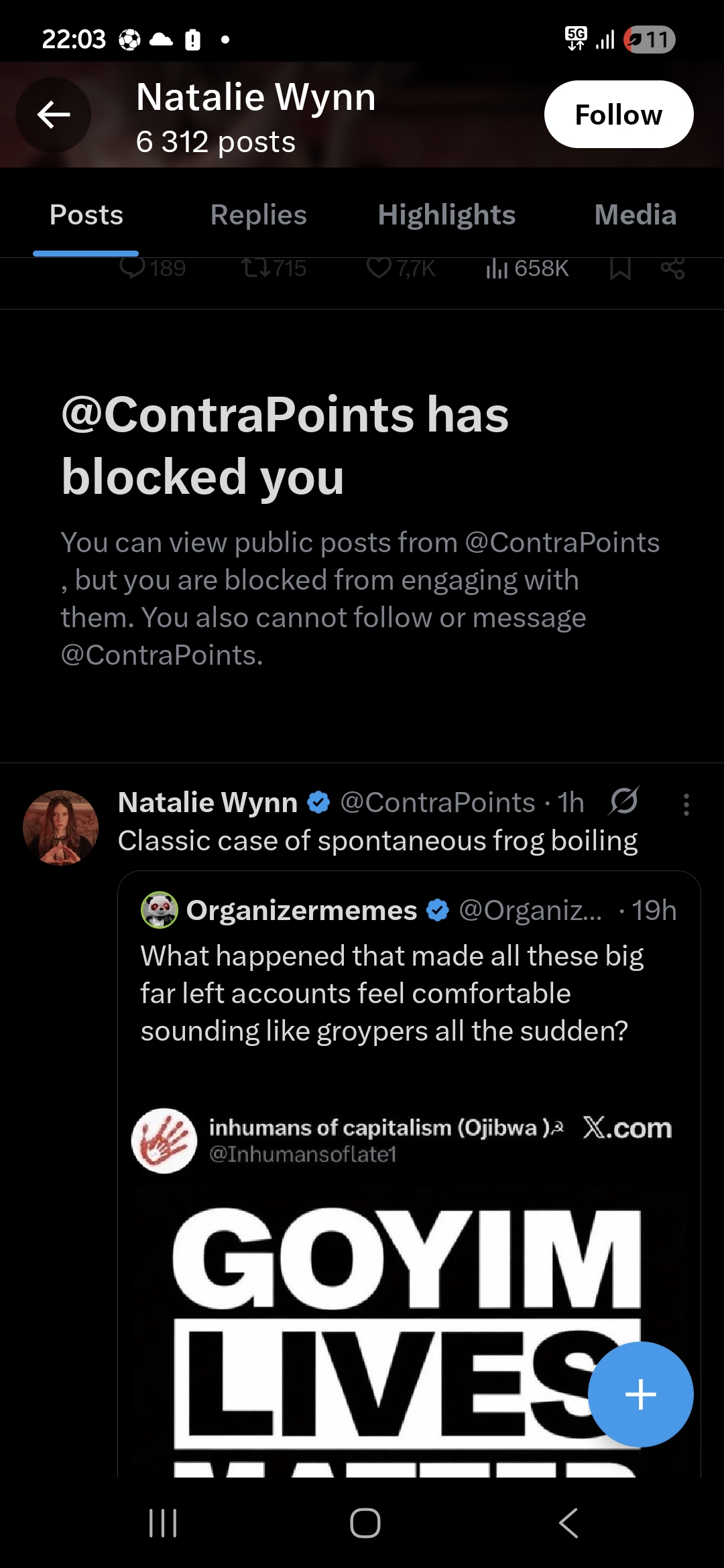Tap the reply icon showing 189
This screenshot has height=1568, width=724.
(x=133, y=268)
